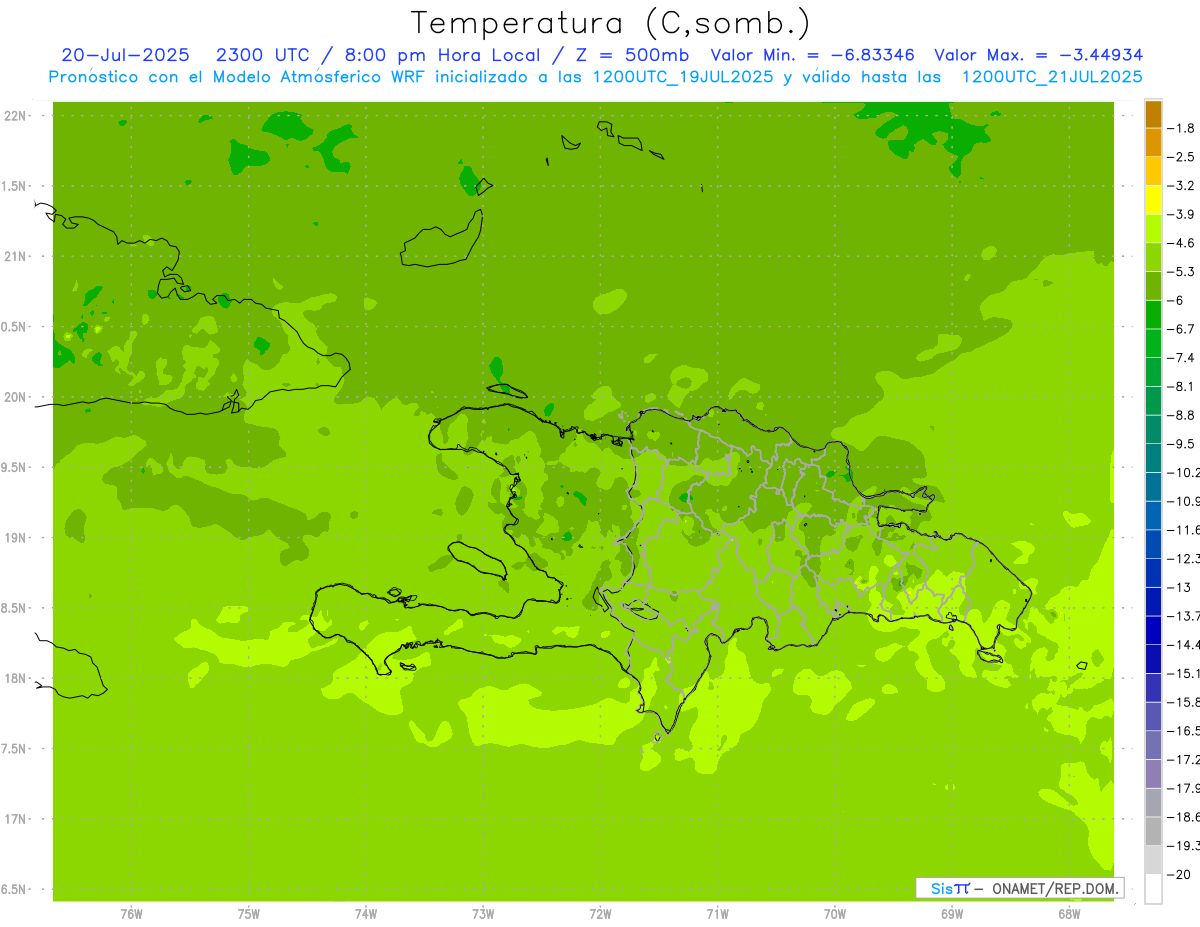Click the "-13" color bar value

click(1179, 587)
